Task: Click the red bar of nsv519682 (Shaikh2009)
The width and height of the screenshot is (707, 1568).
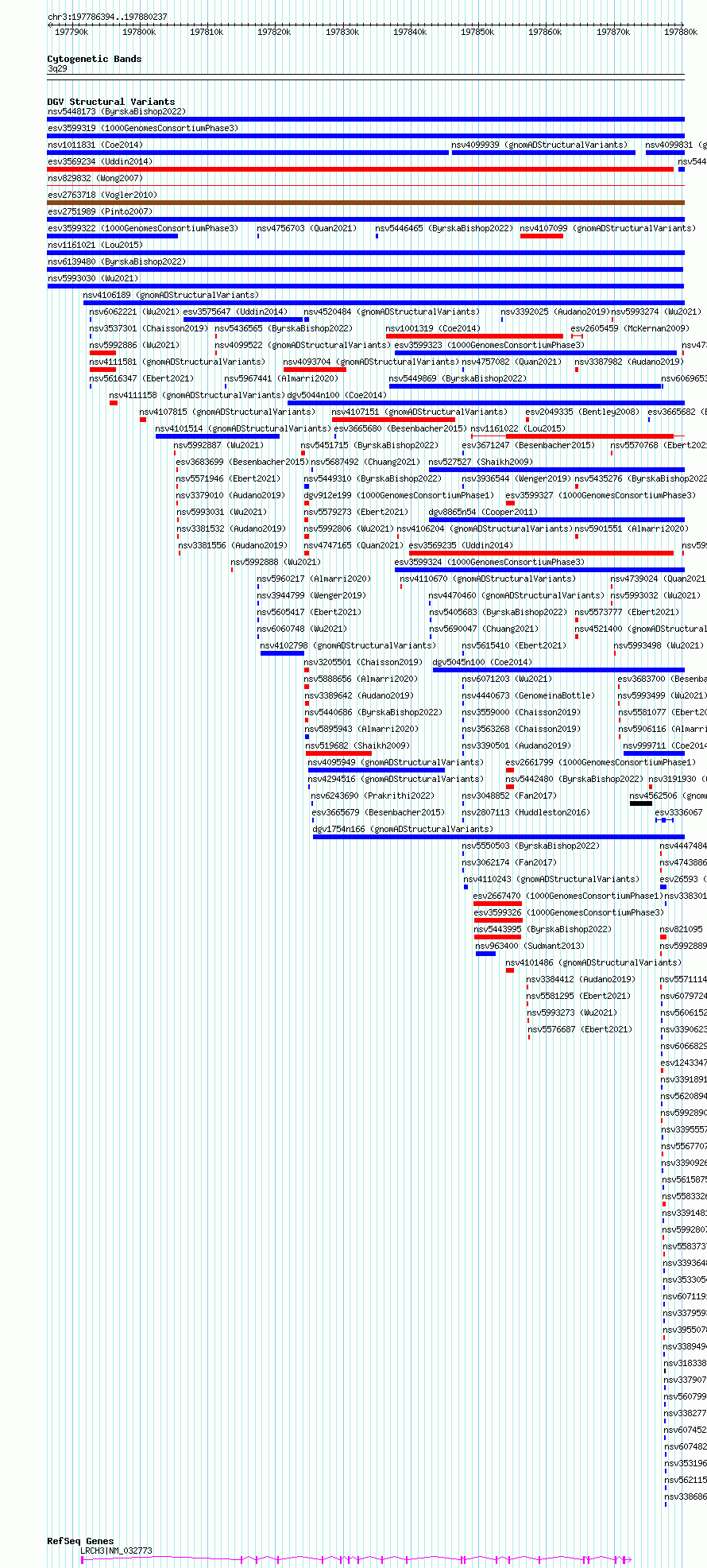Action: click(338, 753)
